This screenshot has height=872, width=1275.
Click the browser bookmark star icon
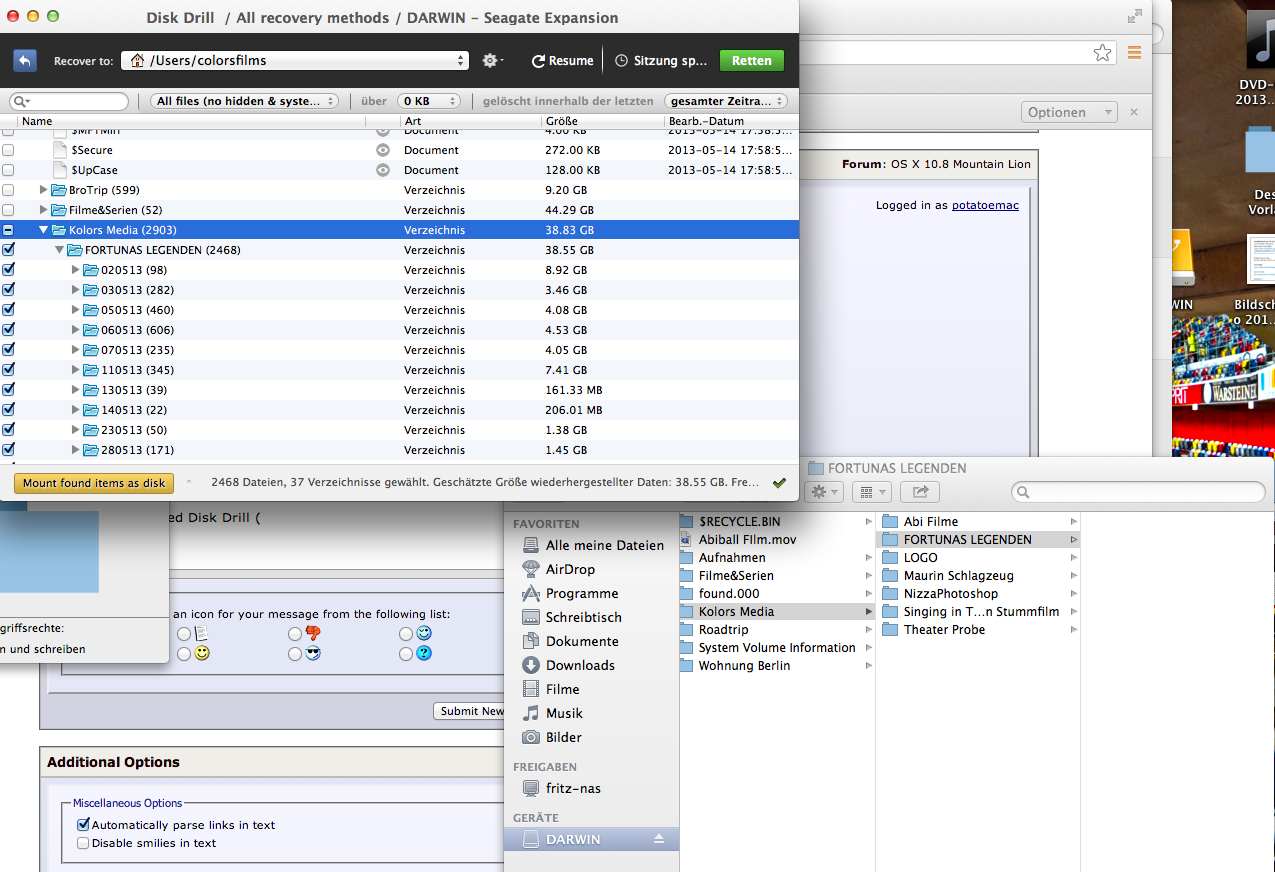(1102, 53)
